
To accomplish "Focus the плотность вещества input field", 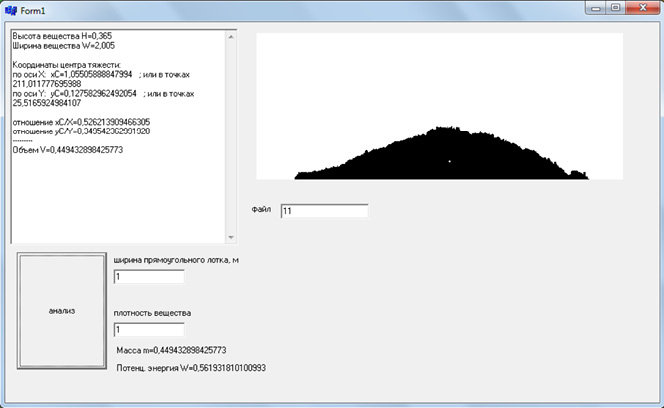I will coord(149,330).
